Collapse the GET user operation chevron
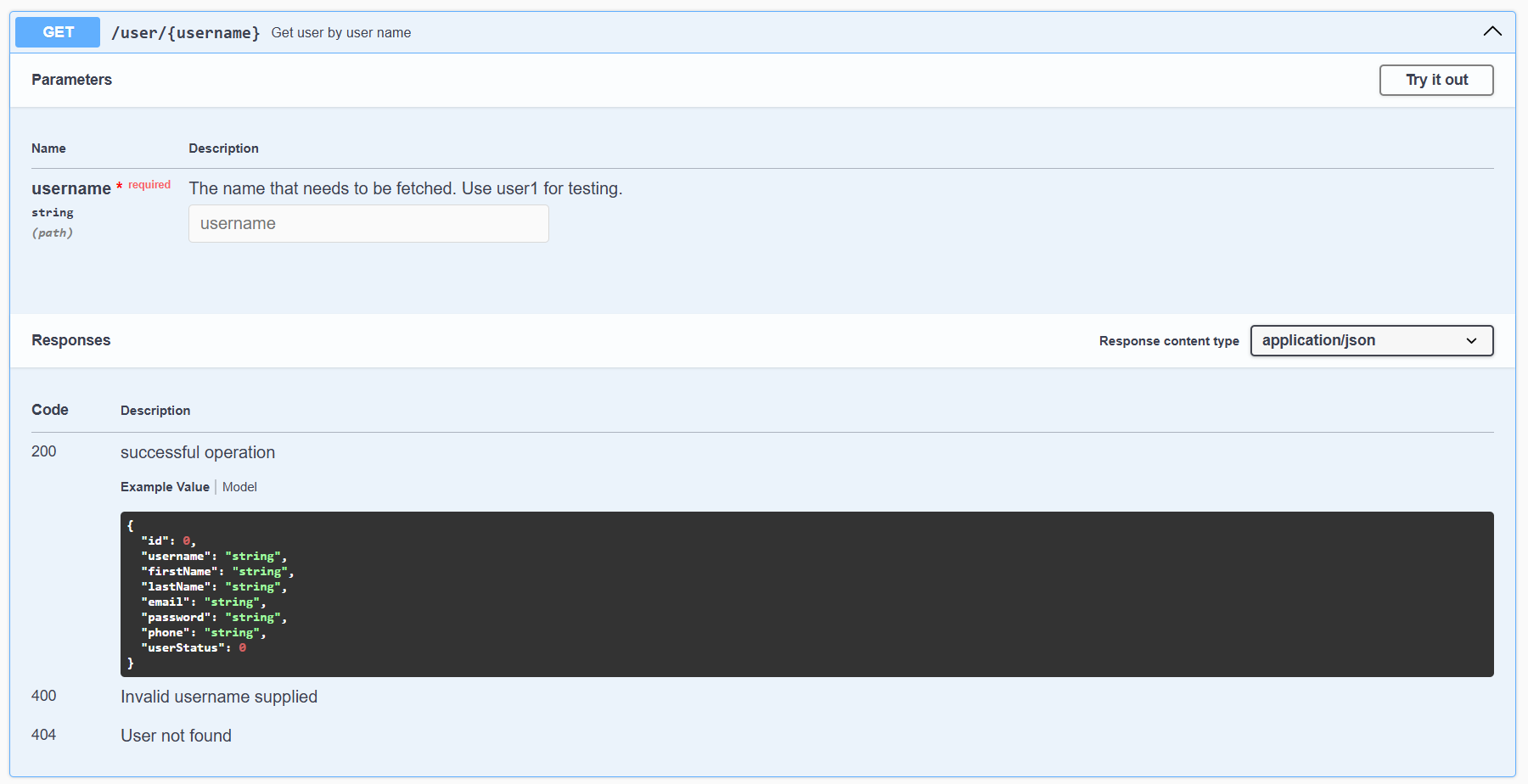 [1491, 31]
